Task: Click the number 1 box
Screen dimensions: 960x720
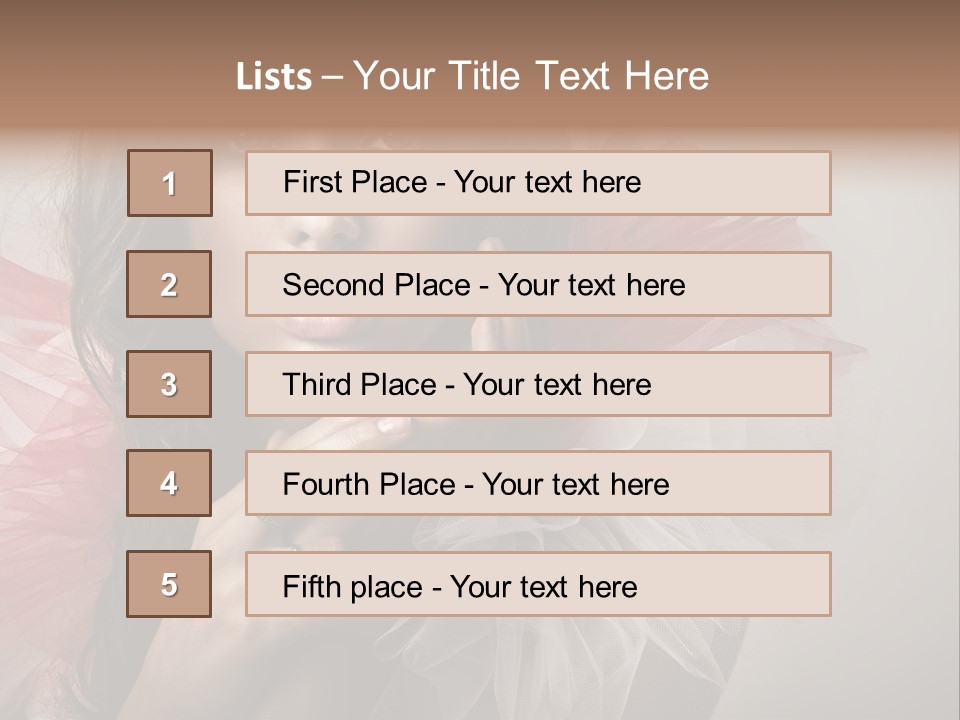Action: coord(170,183)
